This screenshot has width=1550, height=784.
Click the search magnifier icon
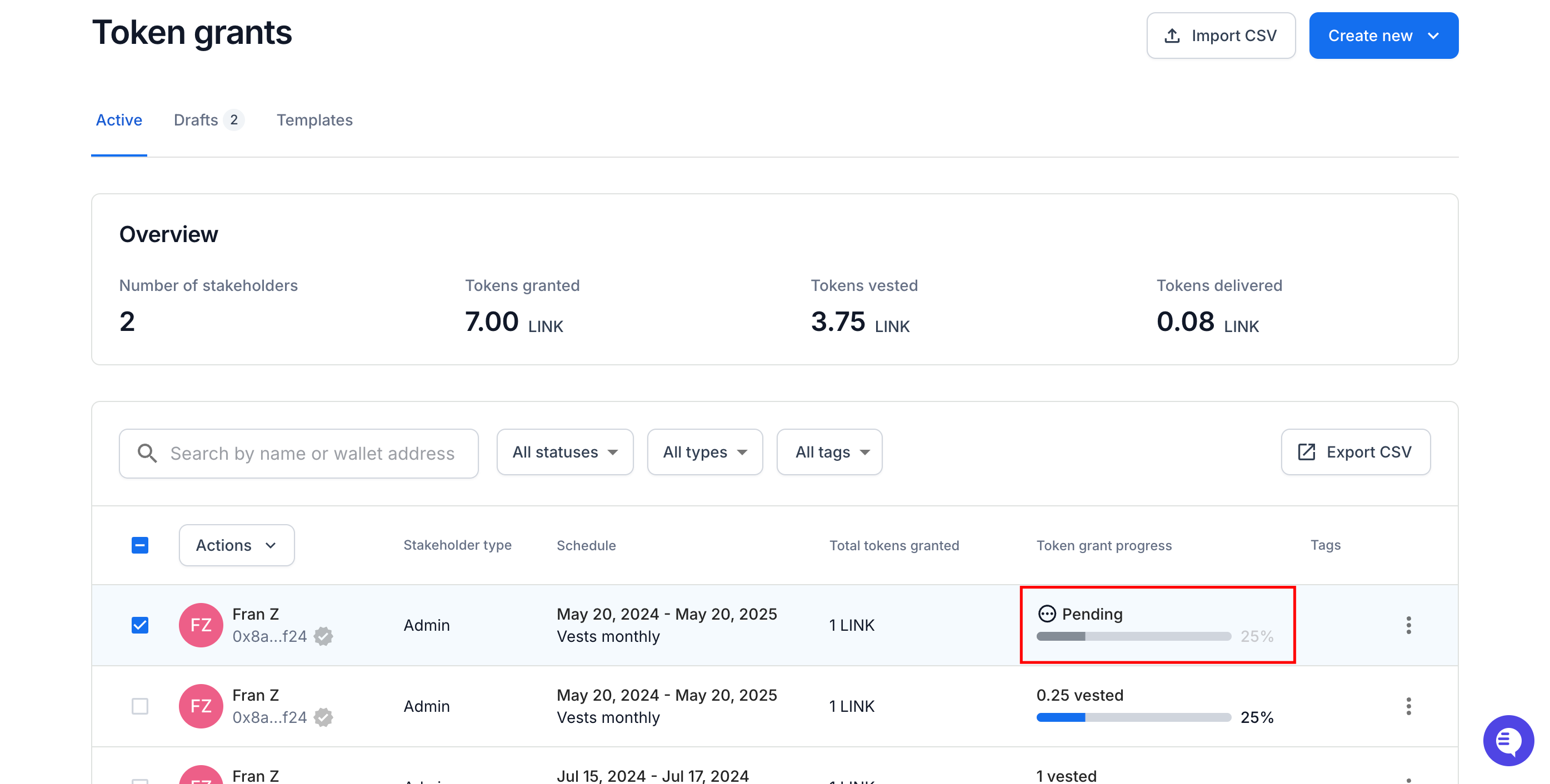(x=147, y=453)
